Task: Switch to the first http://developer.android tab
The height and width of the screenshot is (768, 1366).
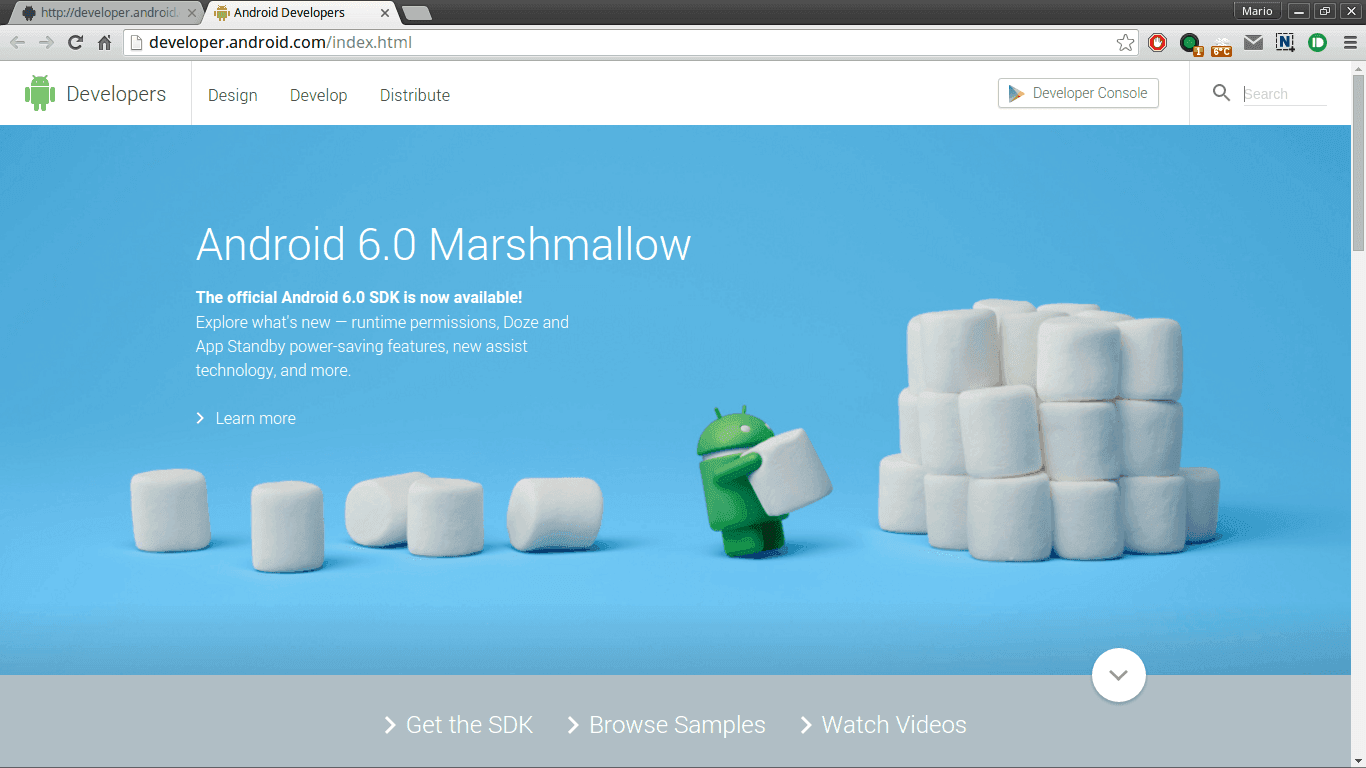Action: (105, 13)
